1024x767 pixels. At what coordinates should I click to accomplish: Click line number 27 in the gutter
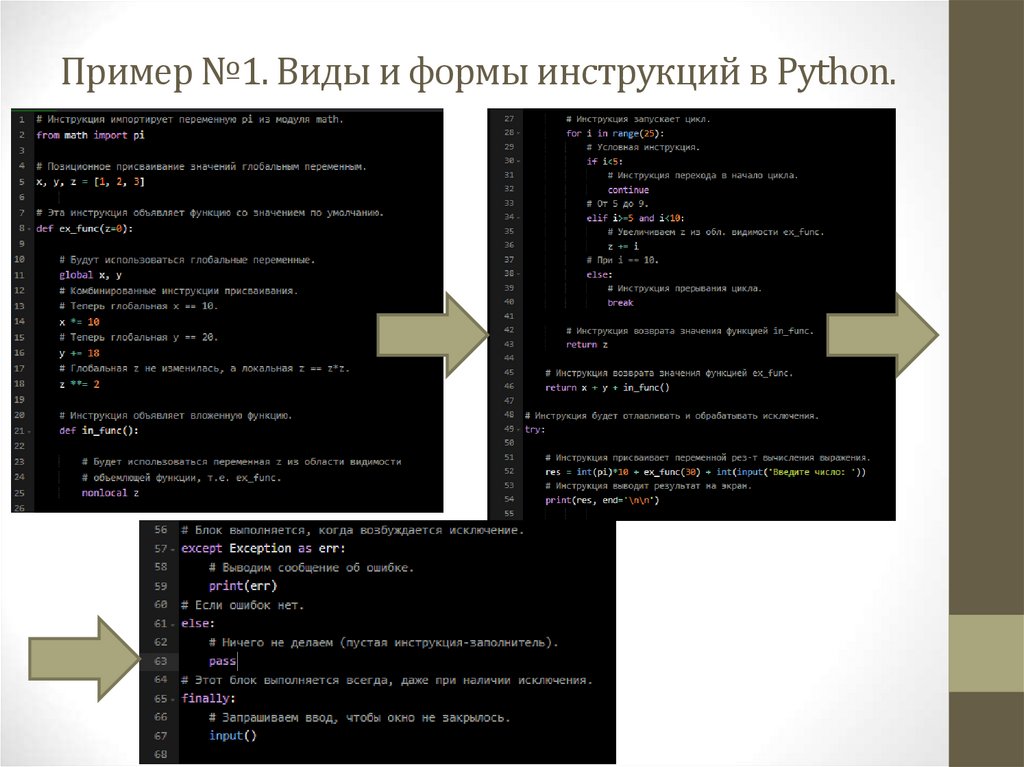pyautogui.click(x=509, y=119)
